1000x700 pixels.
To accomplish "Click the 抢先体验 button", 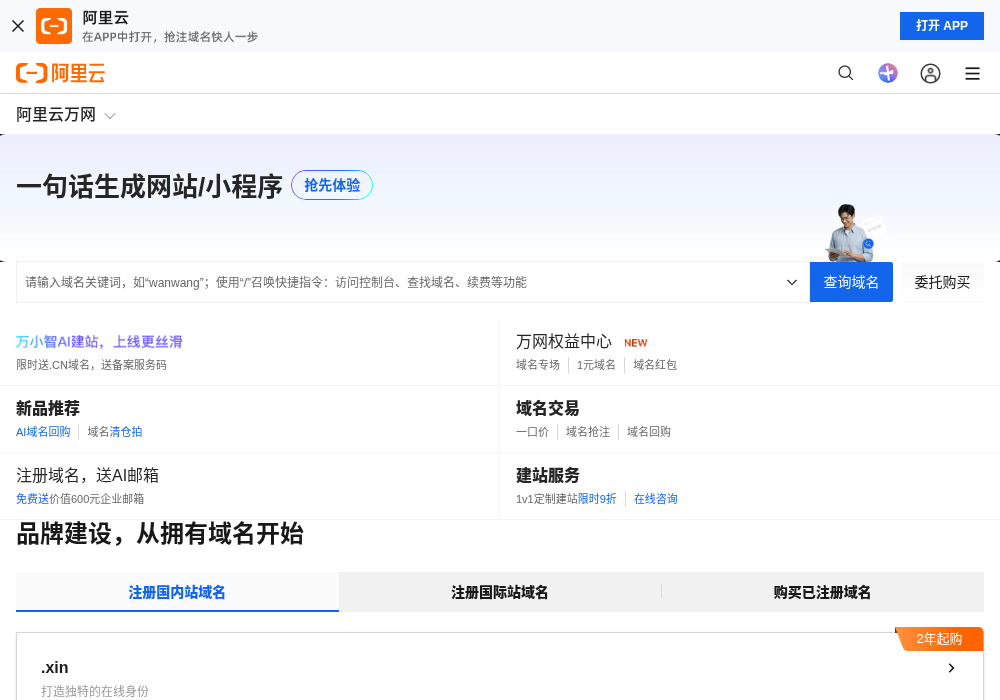I will point(332,185).
